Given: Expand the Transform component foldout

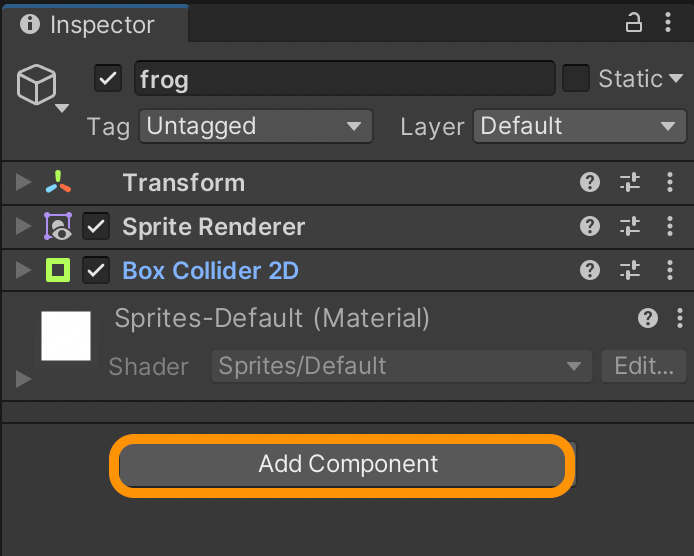Looking at the screenshot, I should [24, 183].
